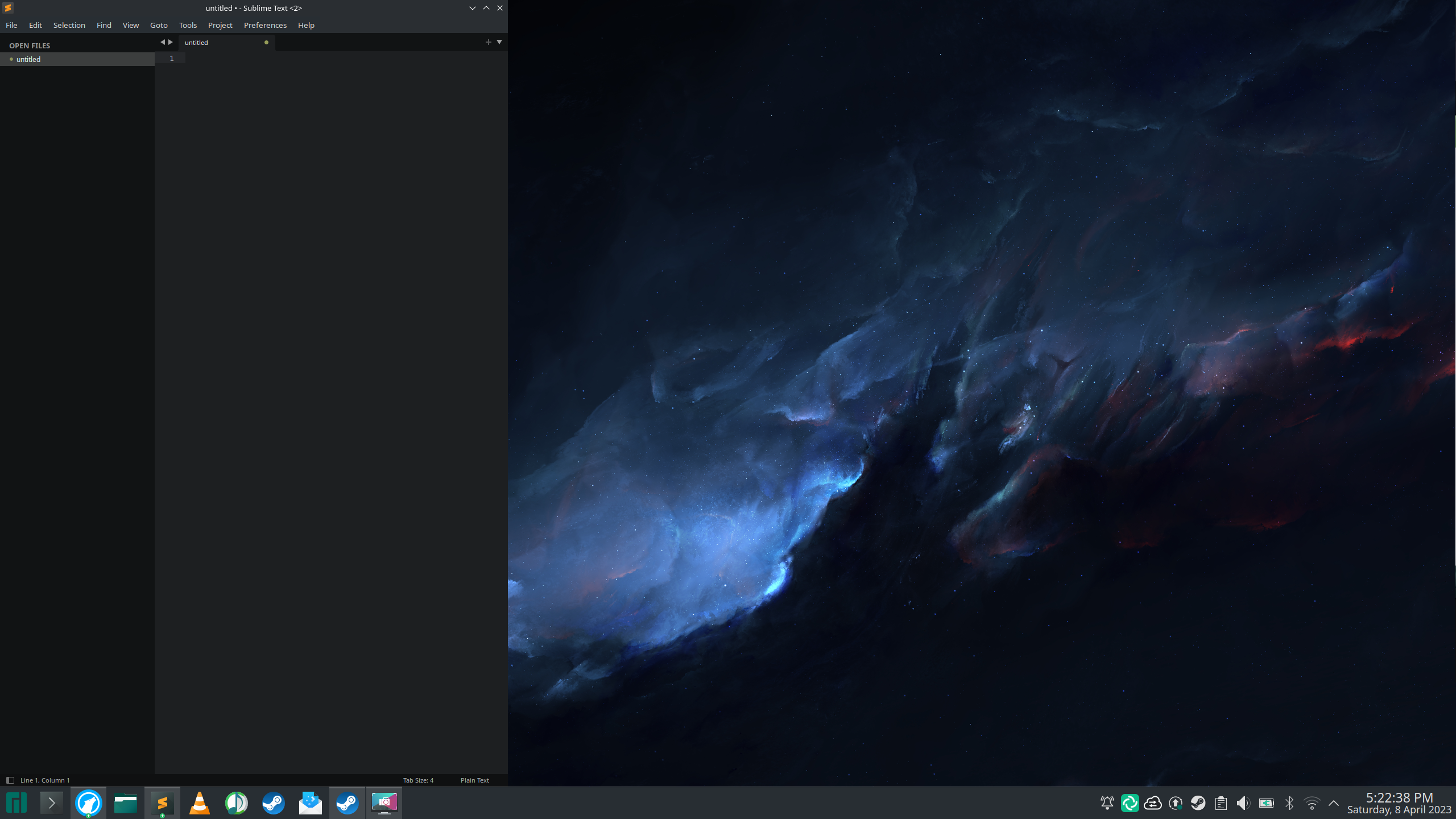Open the File menu
The height and width of the screenshot is (819, 1456).
(x=11, y=25)
